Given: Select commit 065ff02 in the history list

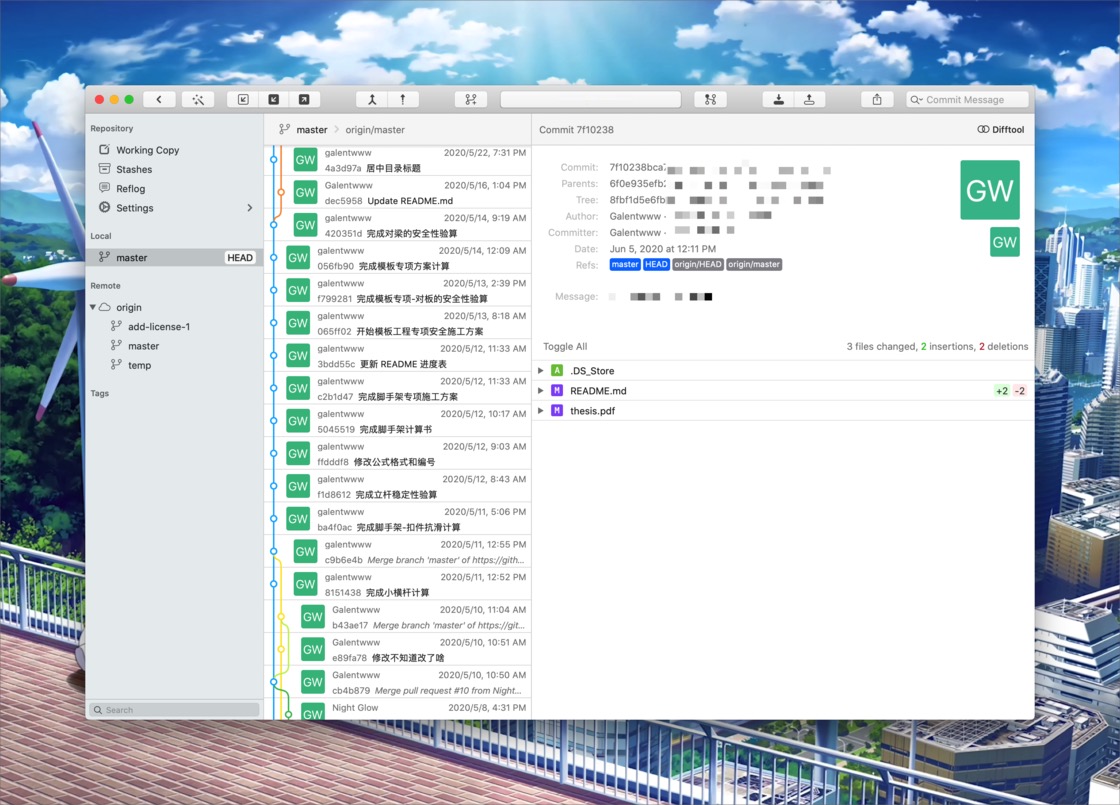Looking at the screenshot, I should 398,324.
